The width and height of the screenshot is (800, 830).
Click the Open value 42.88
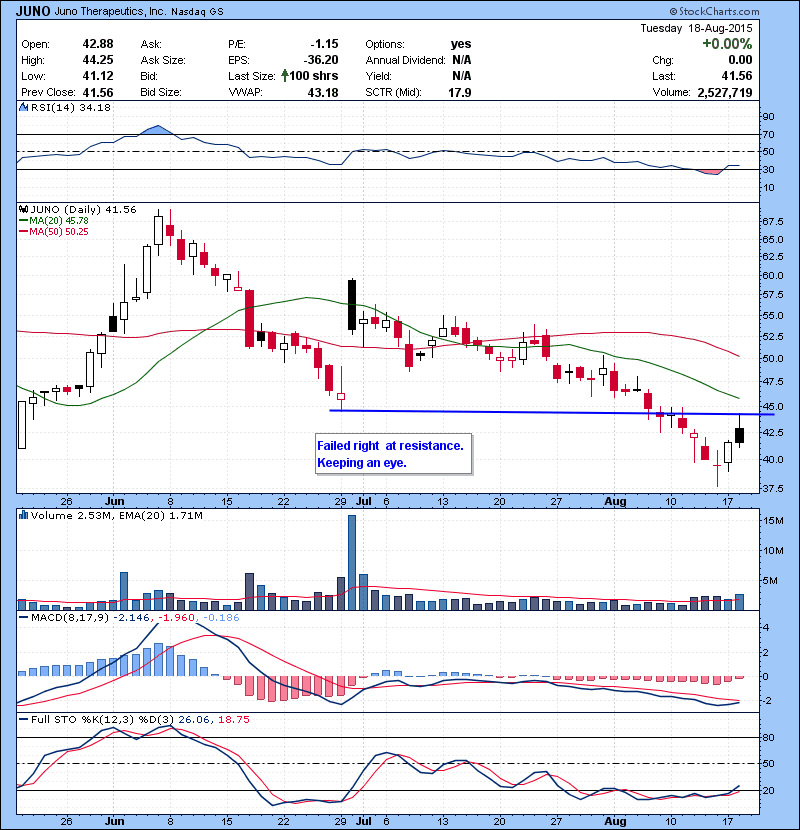pyautogui.click(x=98, y=44)
